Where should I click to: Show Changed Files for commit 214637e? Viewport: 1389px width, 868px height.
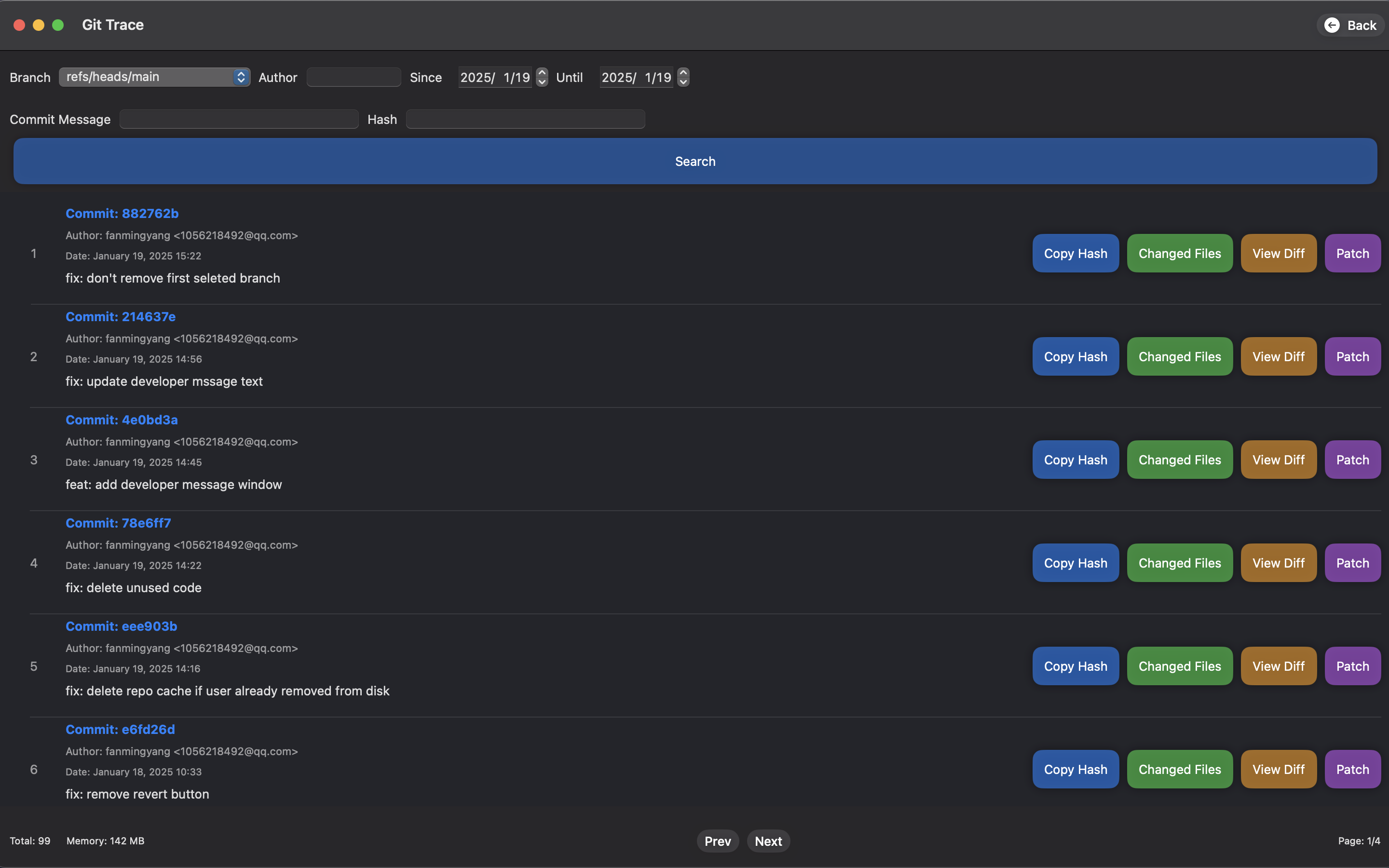(1180, 356)
